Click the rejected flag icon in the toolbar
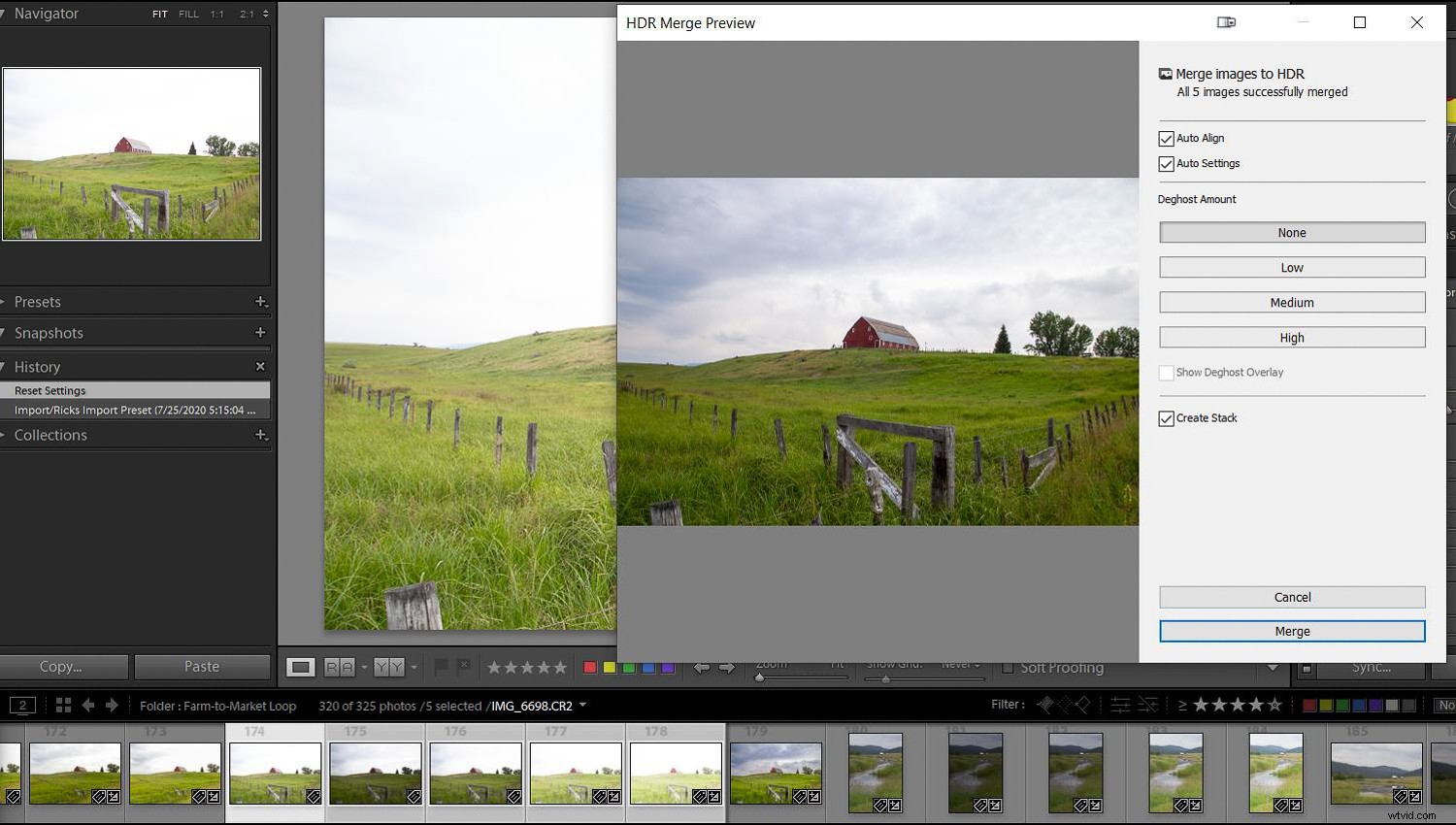Image resolution: width=1456 pixels, height=825 pixels. click(464, 667)
